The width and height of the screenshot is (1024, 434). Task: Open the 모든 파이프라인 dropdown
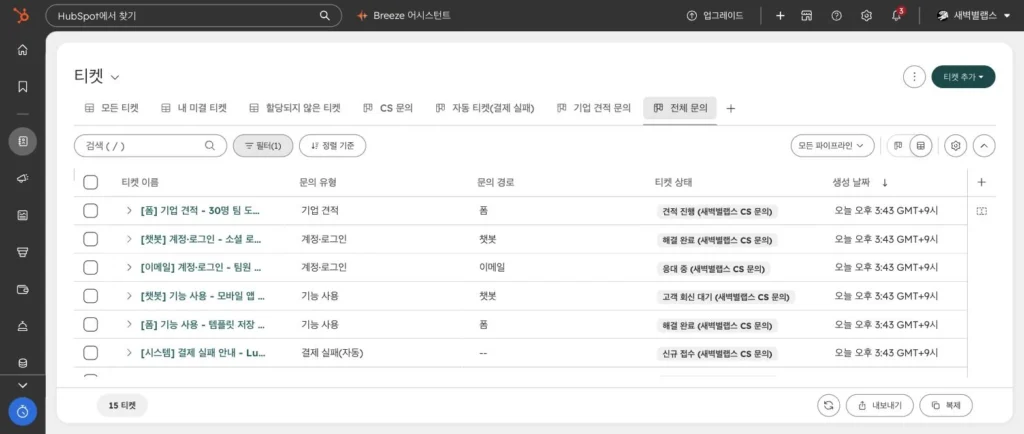[x=832, y=146]
